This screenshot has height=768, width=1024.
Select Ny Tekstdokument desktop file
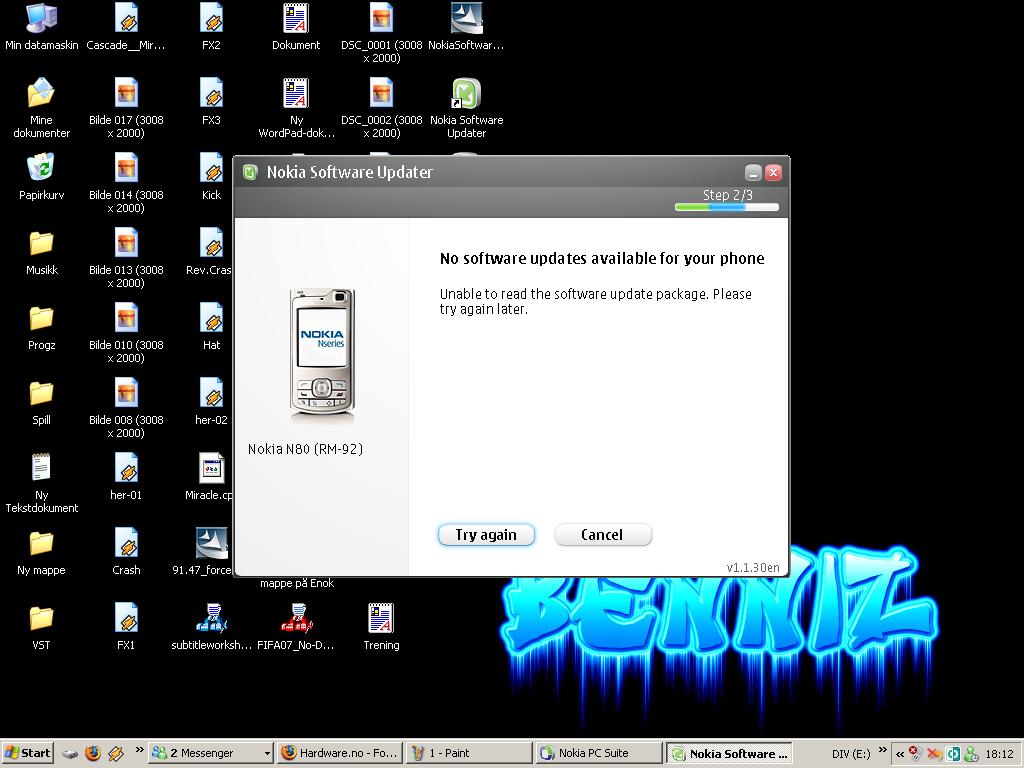pos(41,483)
